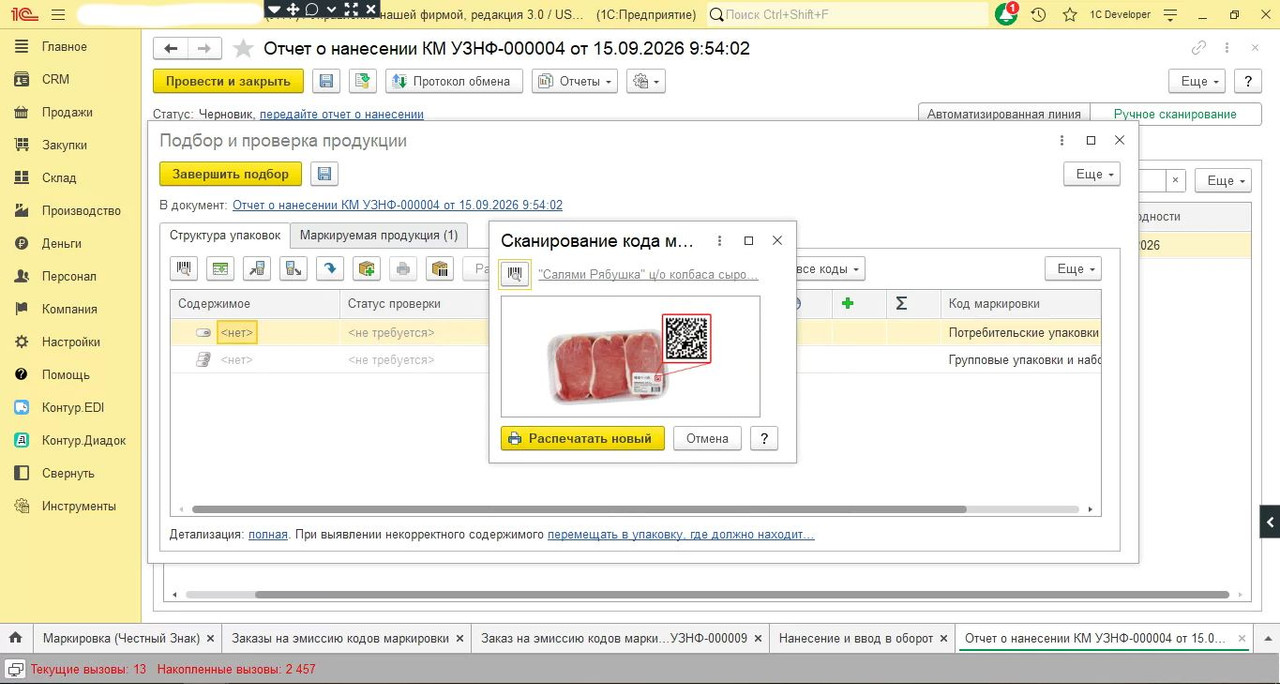Switch to Ручное сканирование mode

1175,114
